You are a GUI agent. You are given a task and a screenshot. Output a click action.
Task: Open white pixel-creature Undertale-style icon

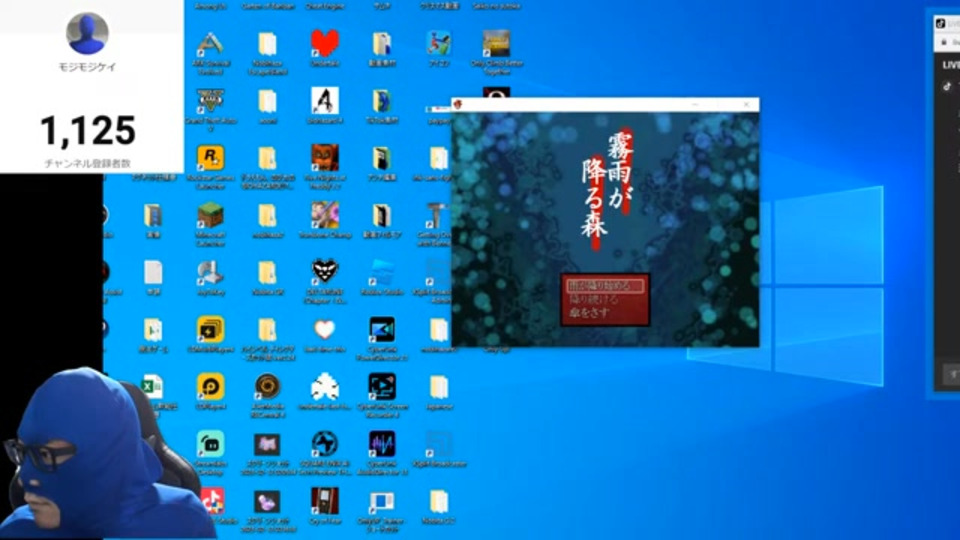pyautogui.click(x=324, y=387)
